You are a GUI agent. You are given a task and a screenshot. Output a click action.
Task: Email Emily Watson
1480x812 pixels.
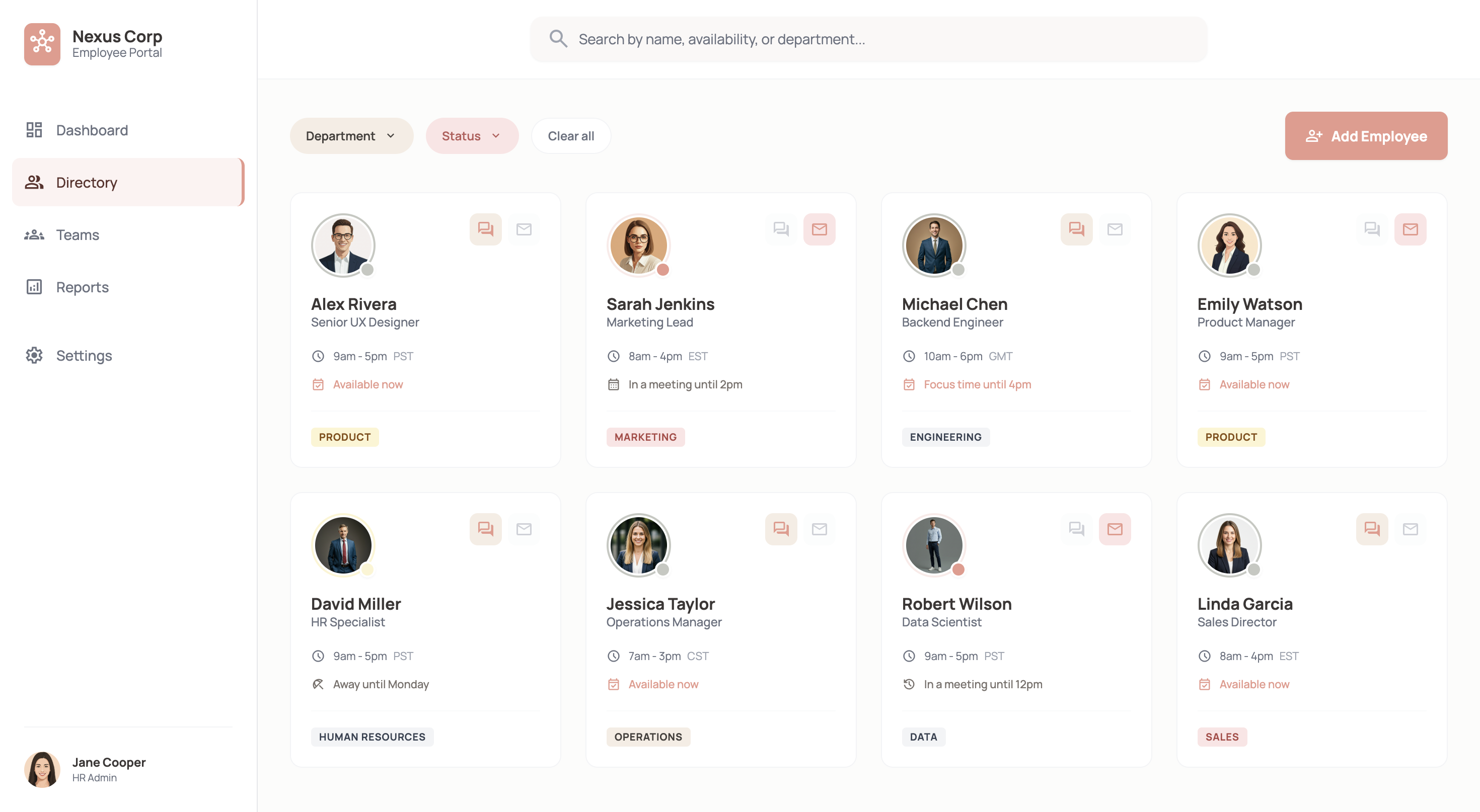point(1411,229)
